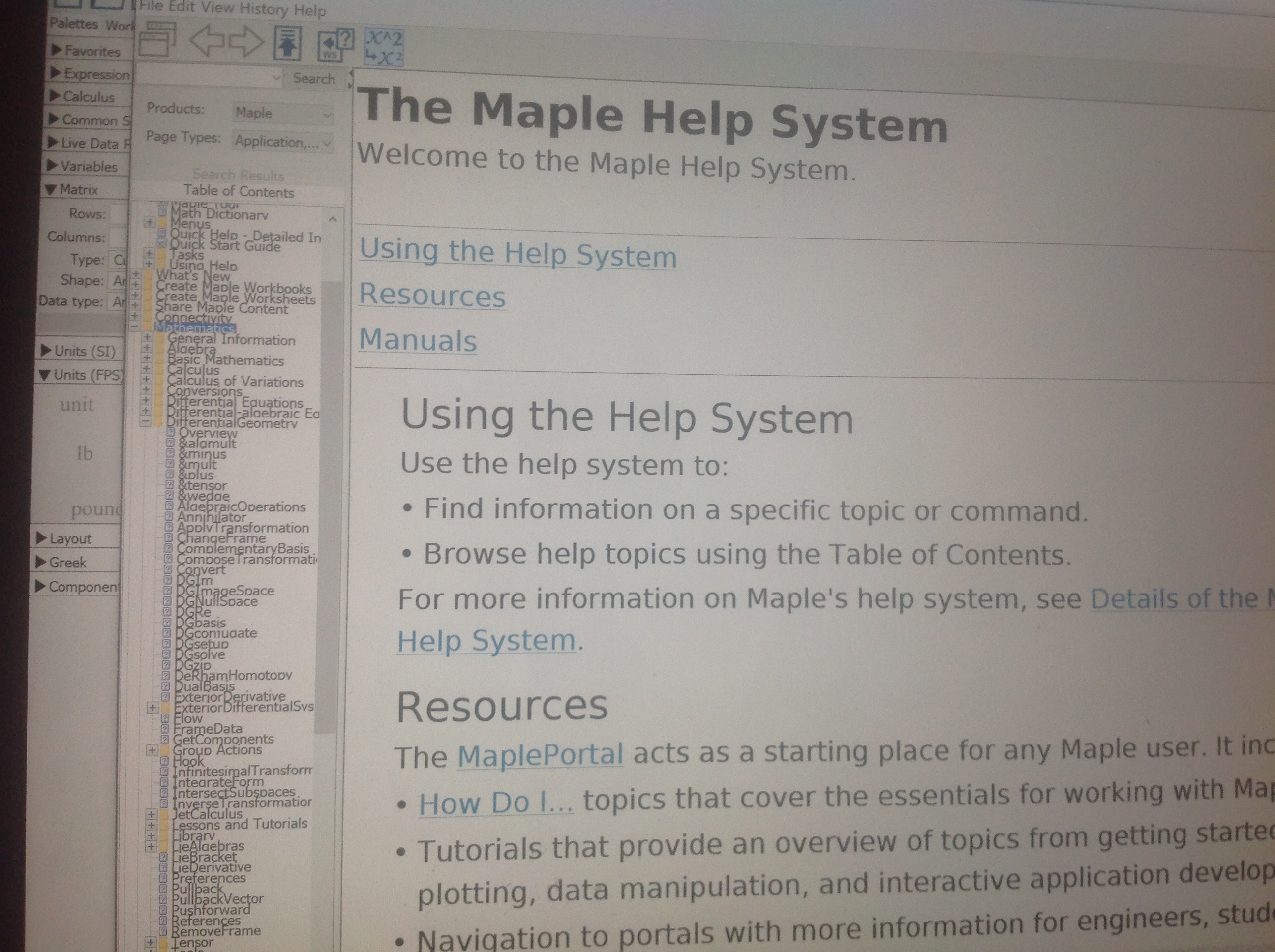
Task: Open the Help menu
Action: [x=310, y=10]
